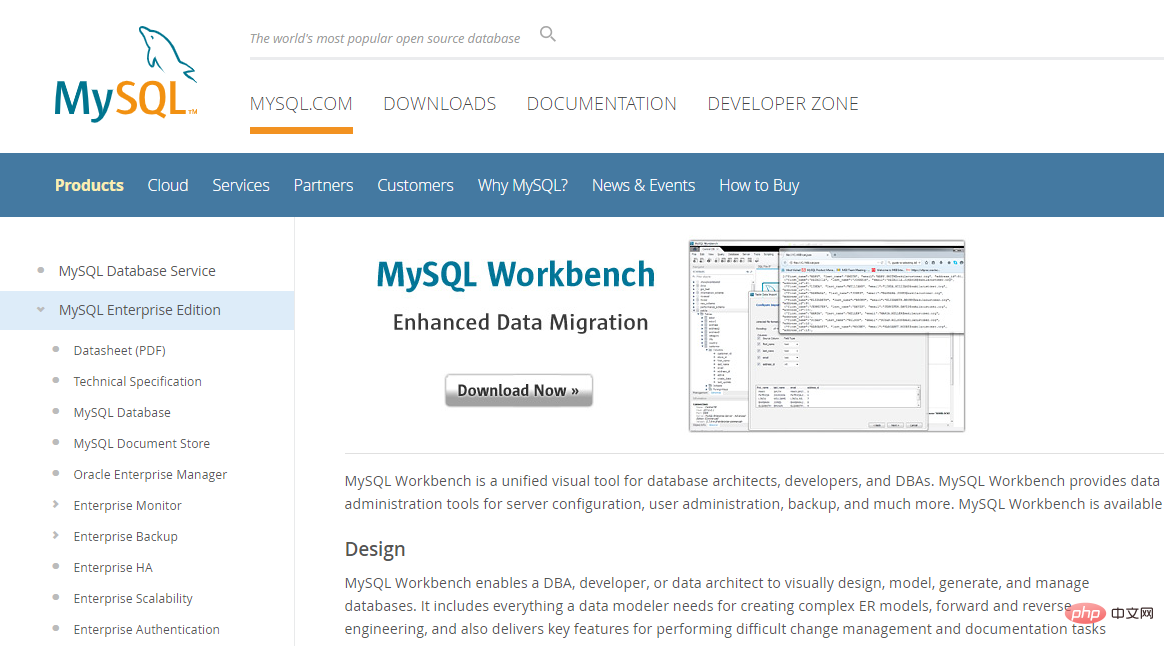Open the MYSQL.COM tab
Screen dimensions: 1164x646
coord(301,104)
